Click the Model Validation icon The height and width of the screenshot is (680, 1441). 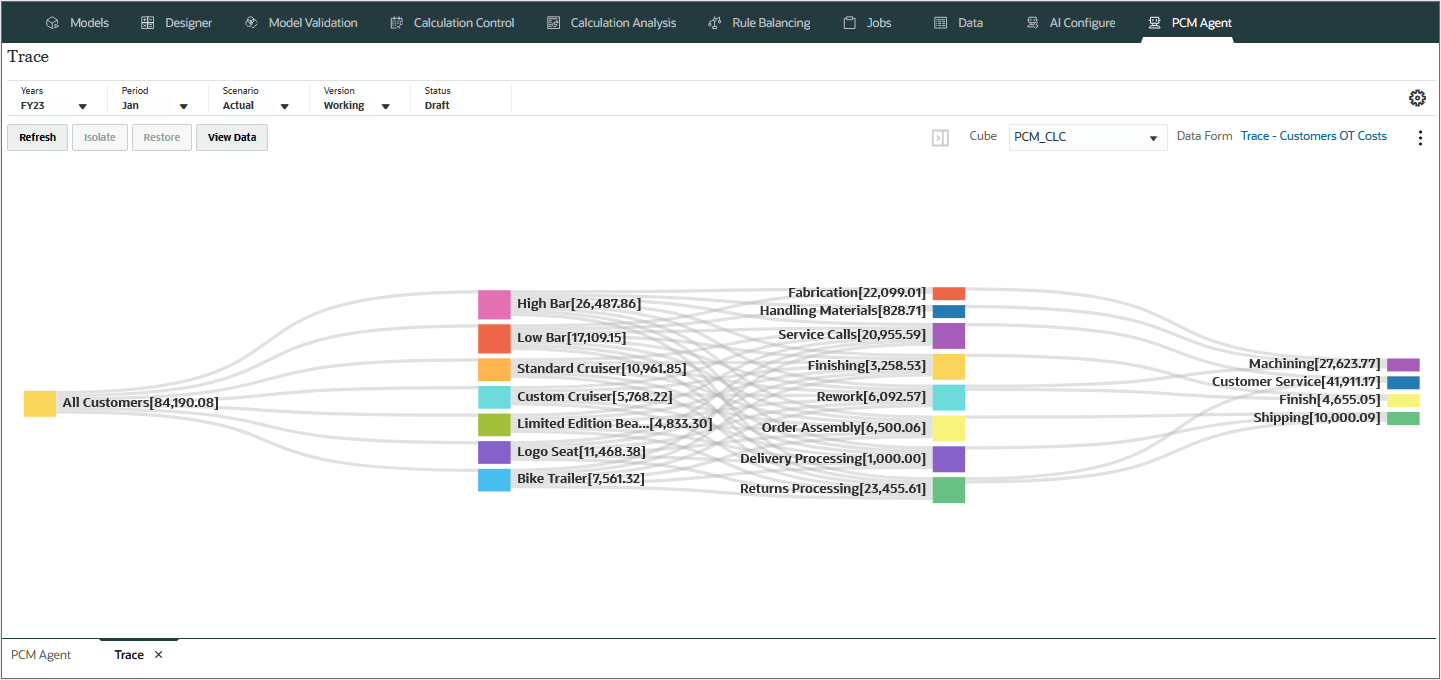pyautogui.click(x=251, y=23)
